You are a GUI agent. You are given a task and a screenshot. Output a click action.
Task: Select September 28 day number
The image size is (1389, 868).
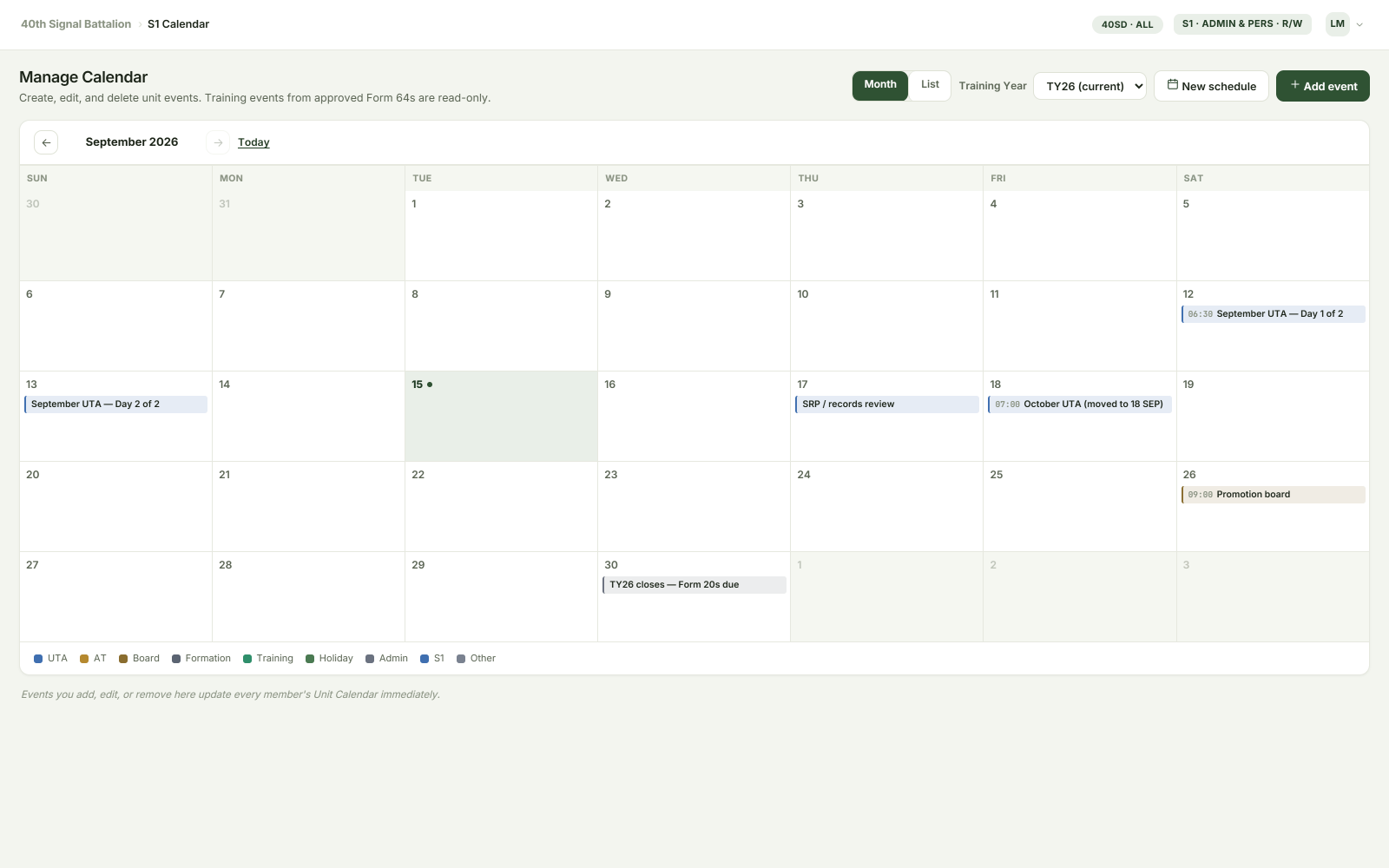click(226, 565)
